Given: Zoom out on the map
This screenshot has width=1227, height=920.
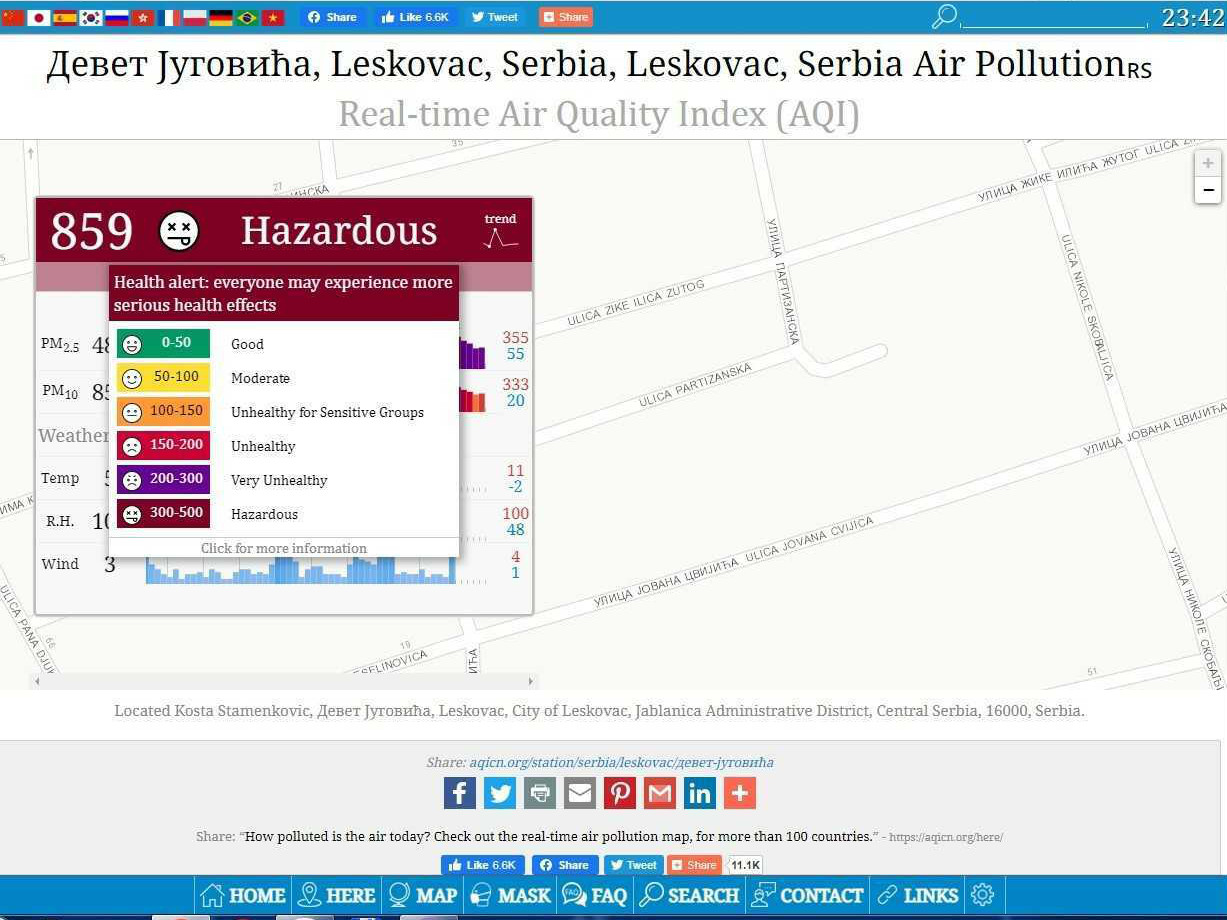Looking at the screenshot, I should pyautogui.click(x=1208, y=190).
